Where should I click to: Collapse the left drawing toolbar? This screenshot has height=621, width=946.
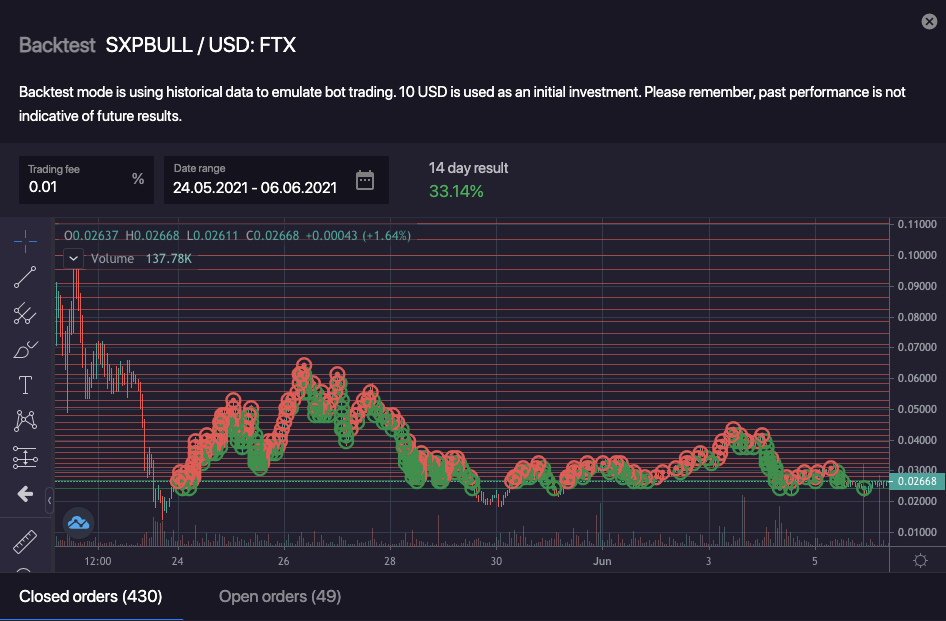pos(50,492)
